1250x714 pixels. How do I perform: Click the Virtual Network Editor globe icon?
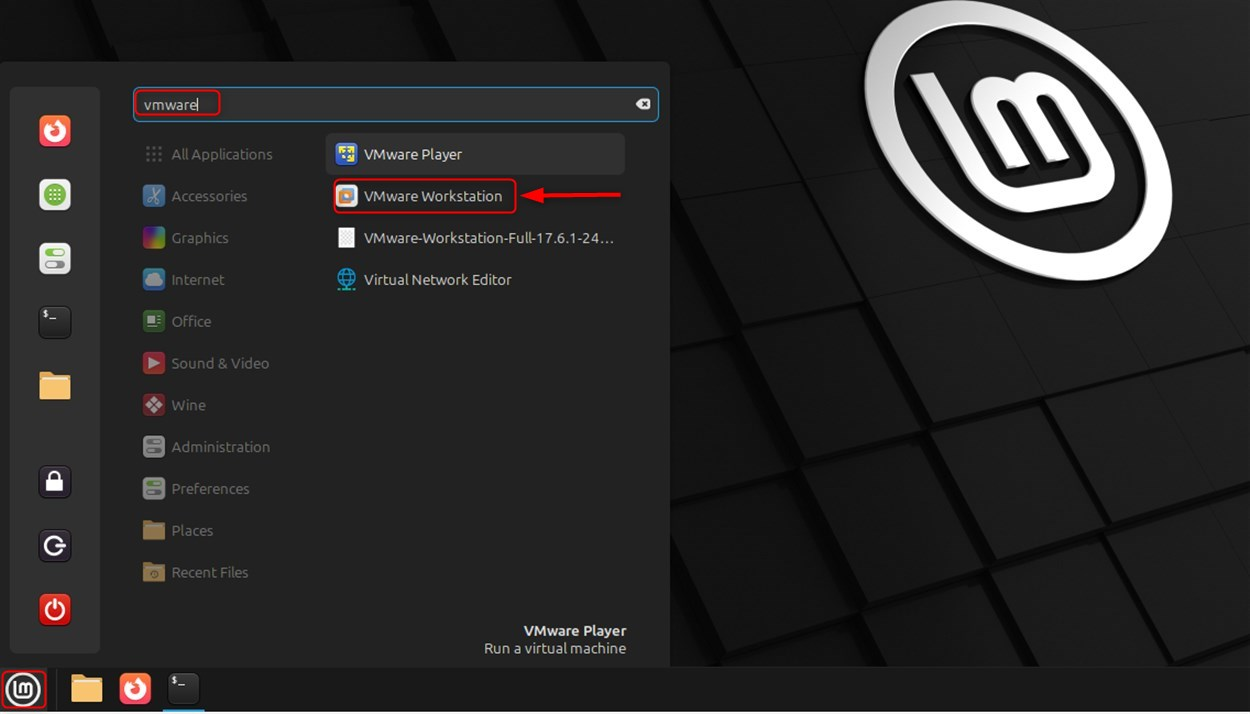[346, 280]
